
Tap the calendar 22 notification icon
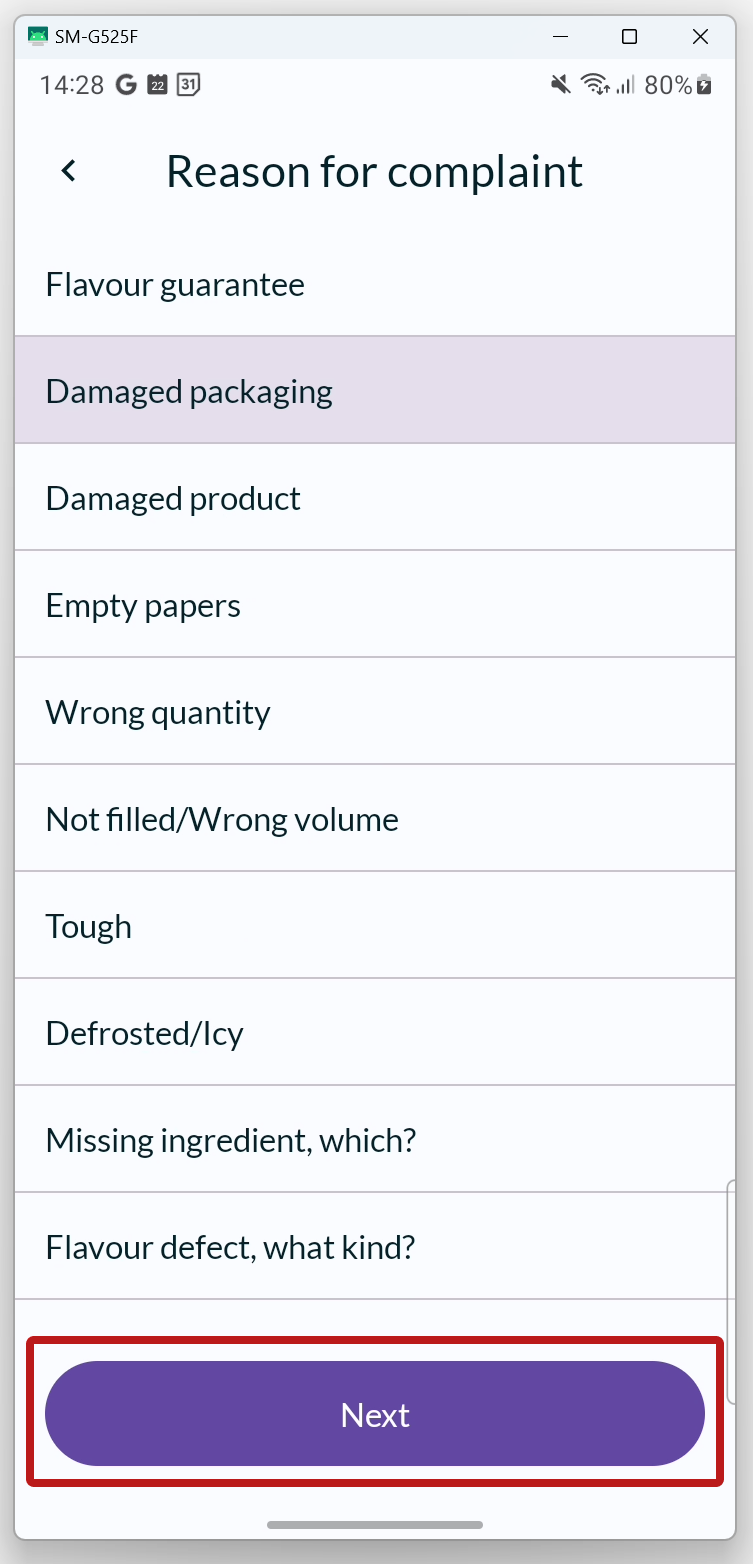click(157, 85)
